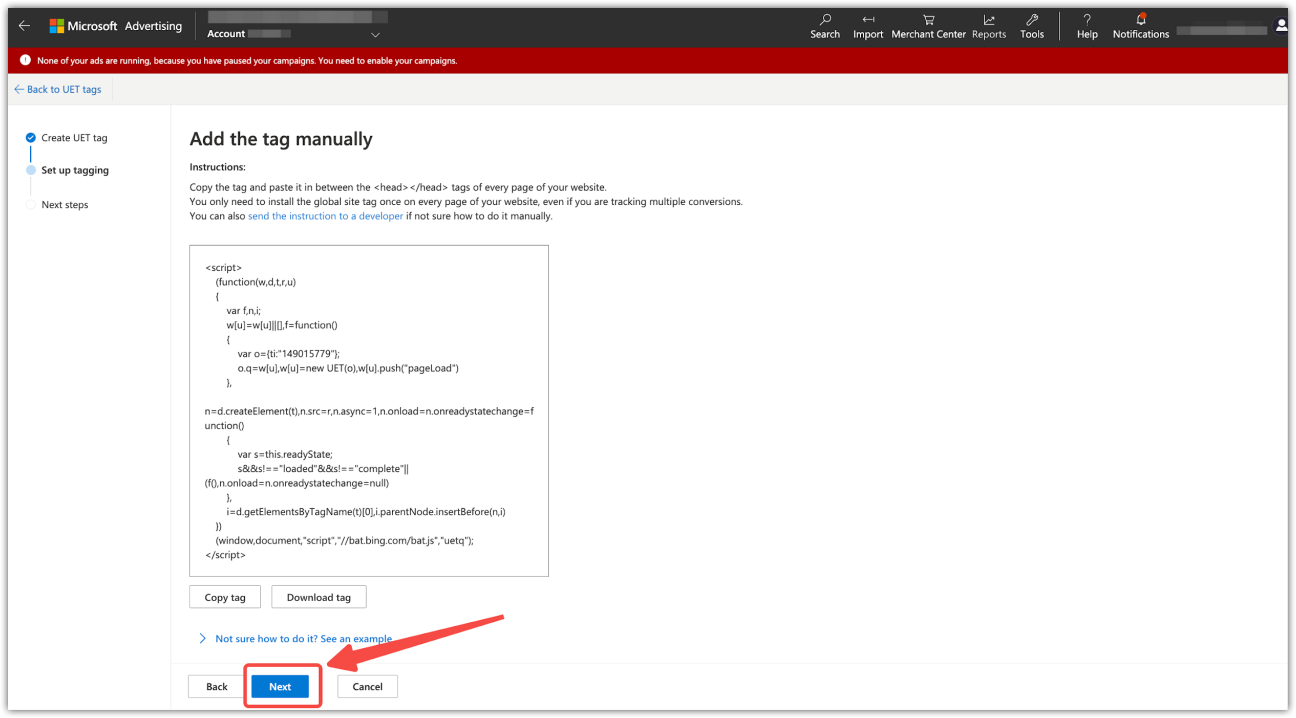
Task: Click the Download tag button
Action: tap(319, 597)
